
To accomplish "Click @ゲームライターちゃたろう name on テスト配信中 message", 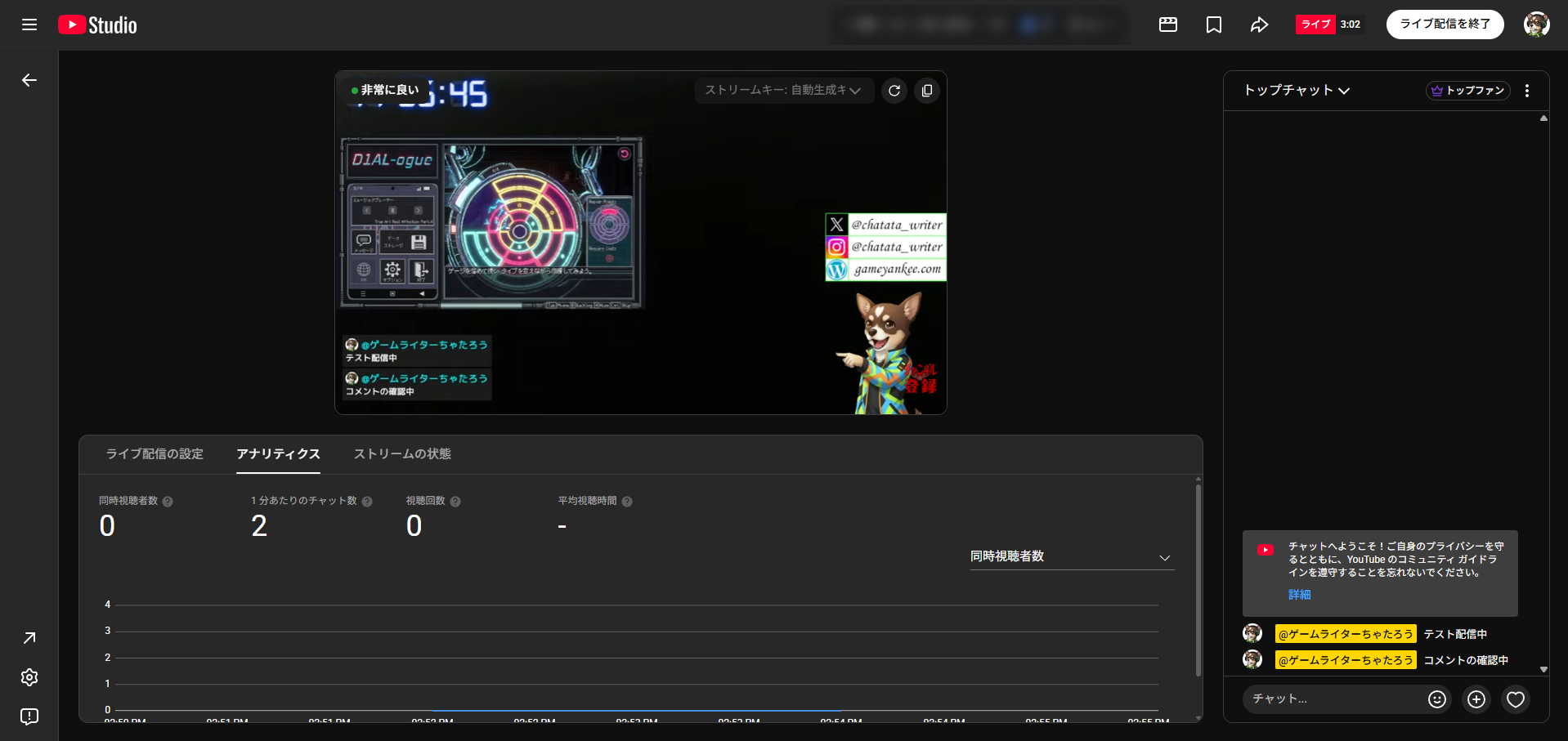I will point(1346,634).
